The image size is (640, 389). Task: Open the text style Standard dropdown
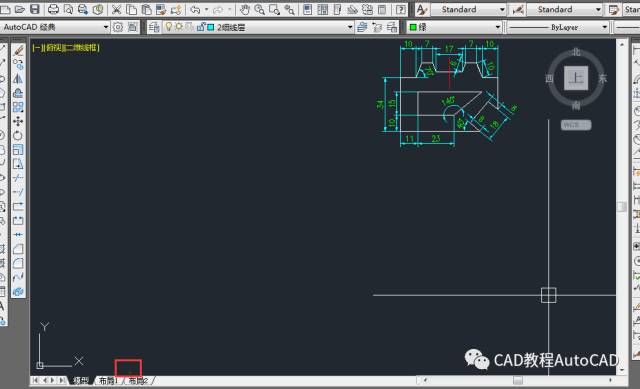click(502, 9)
